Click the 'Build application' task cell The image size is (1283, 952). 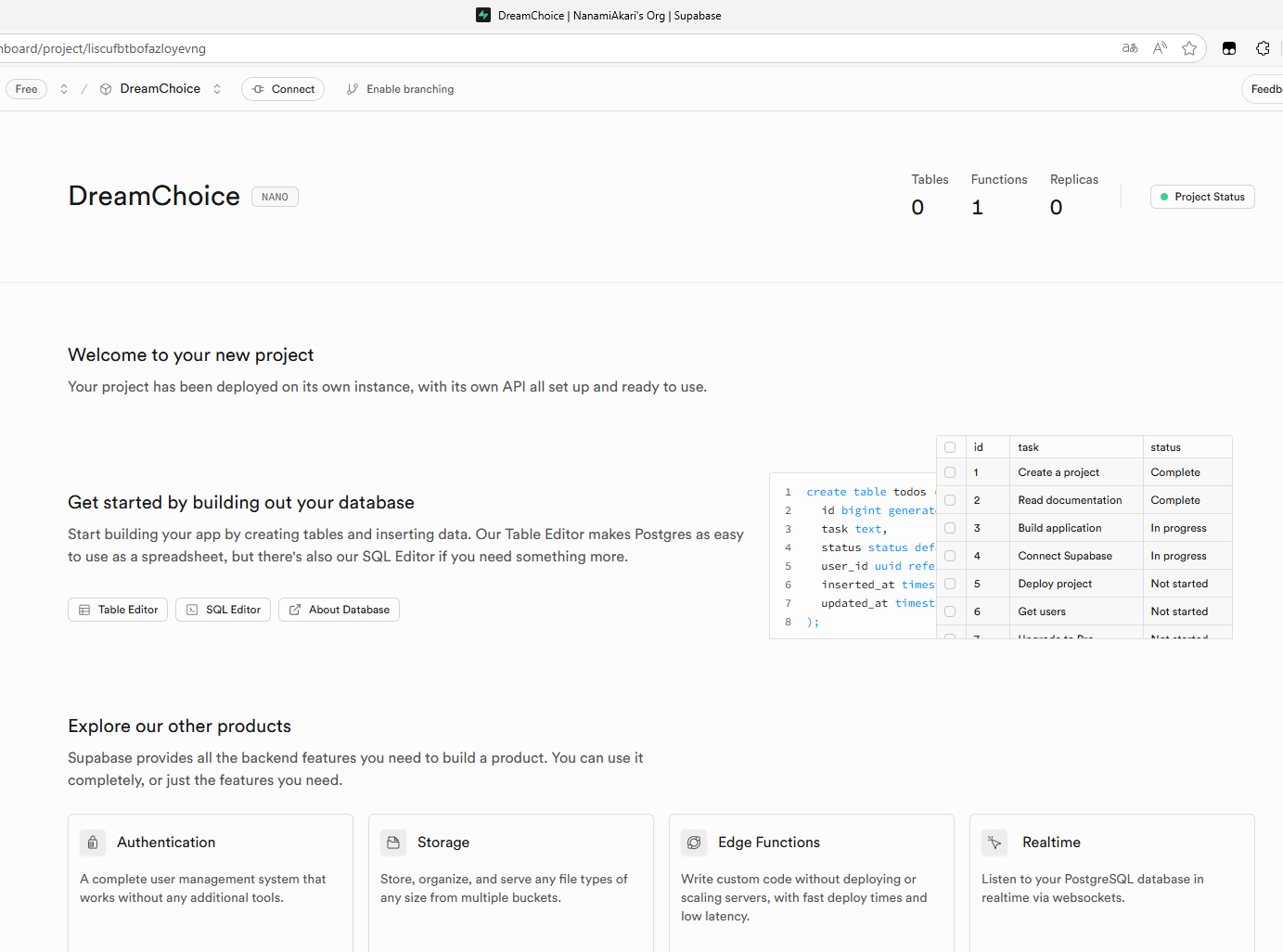tap(1076, 528)
